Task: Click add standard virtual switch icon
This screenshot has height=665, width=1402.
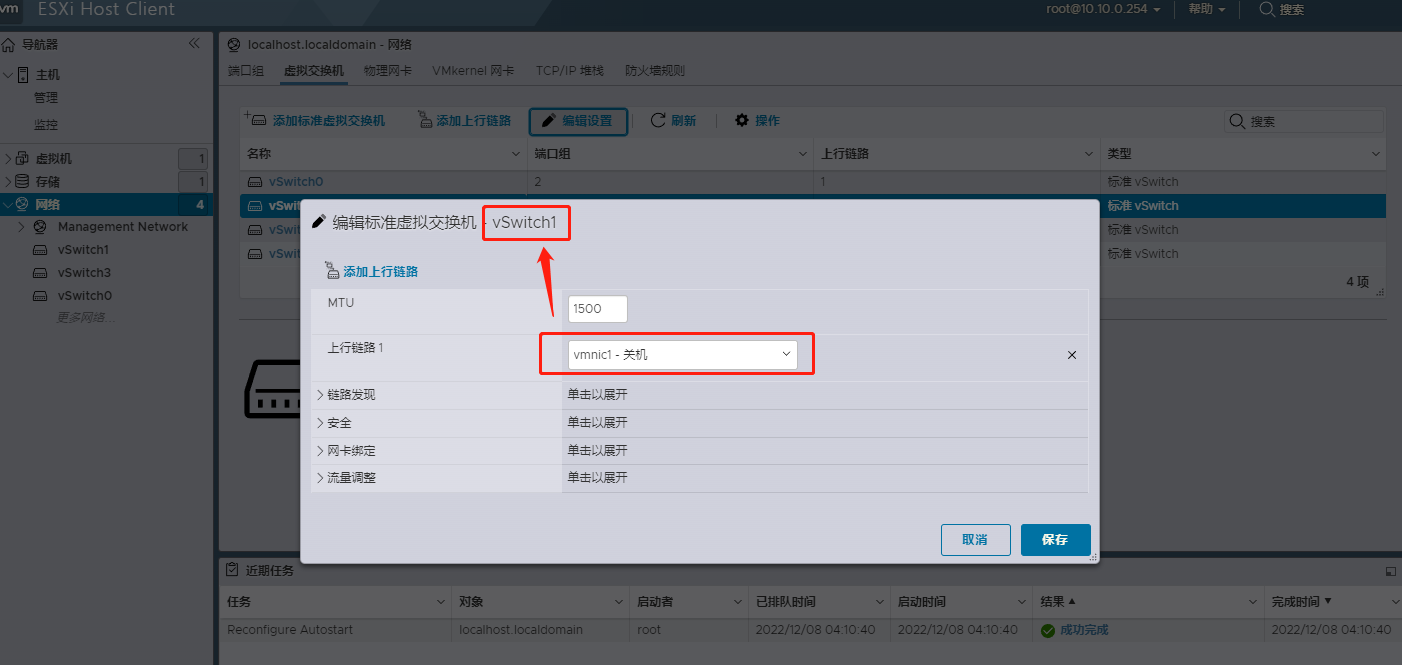Action: 256,120
